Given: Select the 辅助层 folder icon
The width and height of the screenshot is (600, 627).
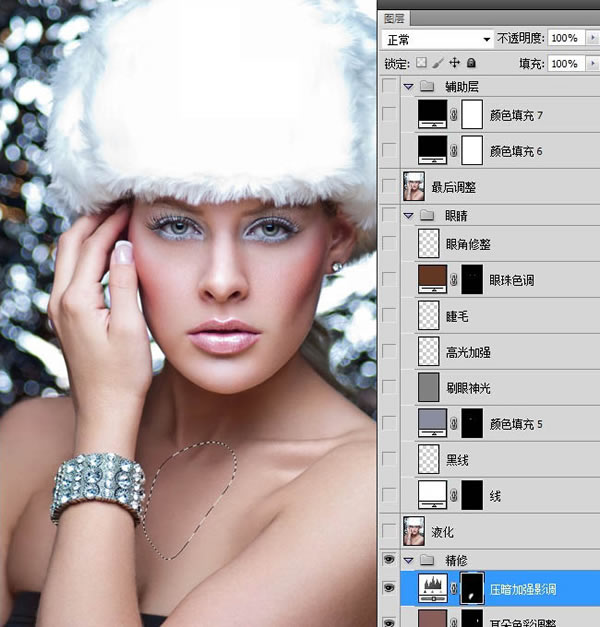Looking at the screenshot, I should coord(427,86).
